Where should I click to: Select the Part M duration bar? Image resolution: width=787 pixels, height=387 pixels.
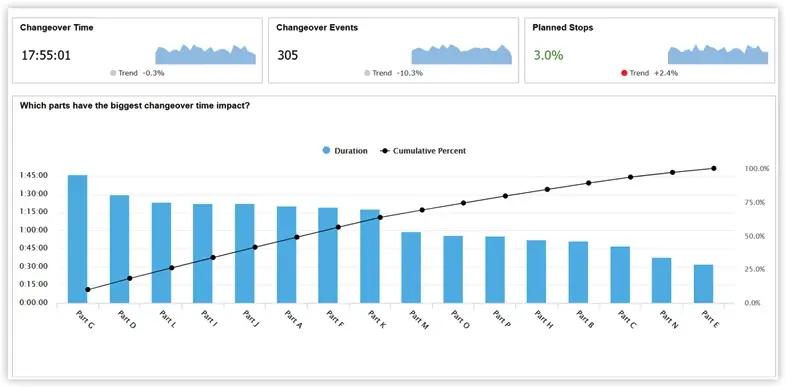[x=411, y=268]
